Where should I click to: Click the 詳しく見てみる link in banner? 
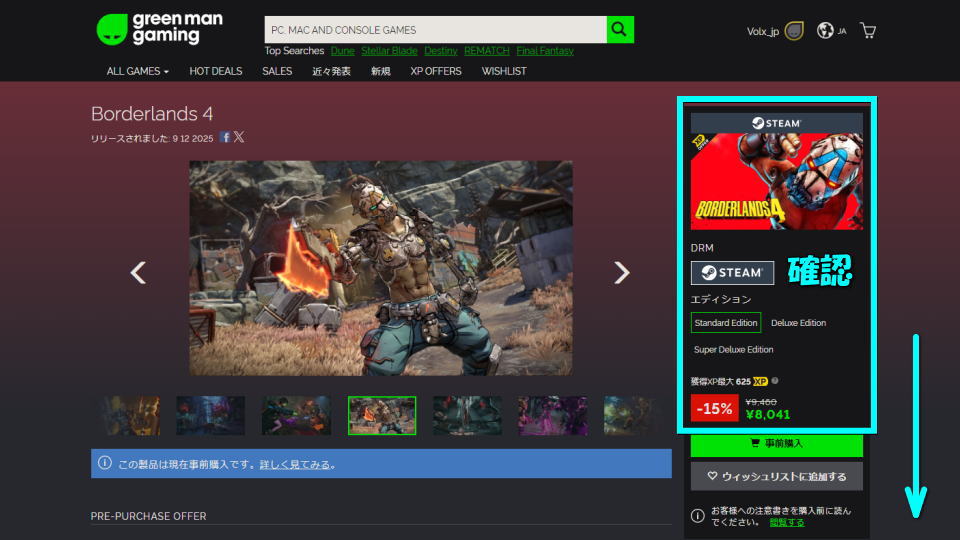295,465
